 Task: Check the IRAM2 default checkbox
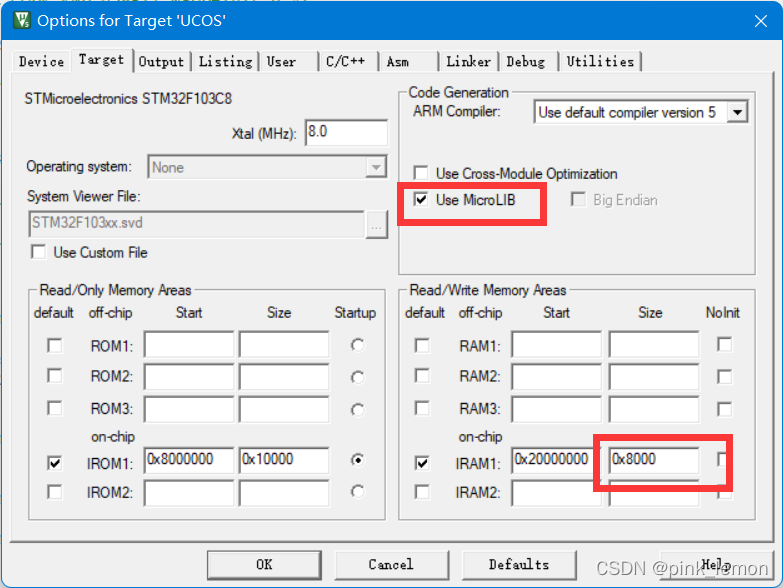422,492
